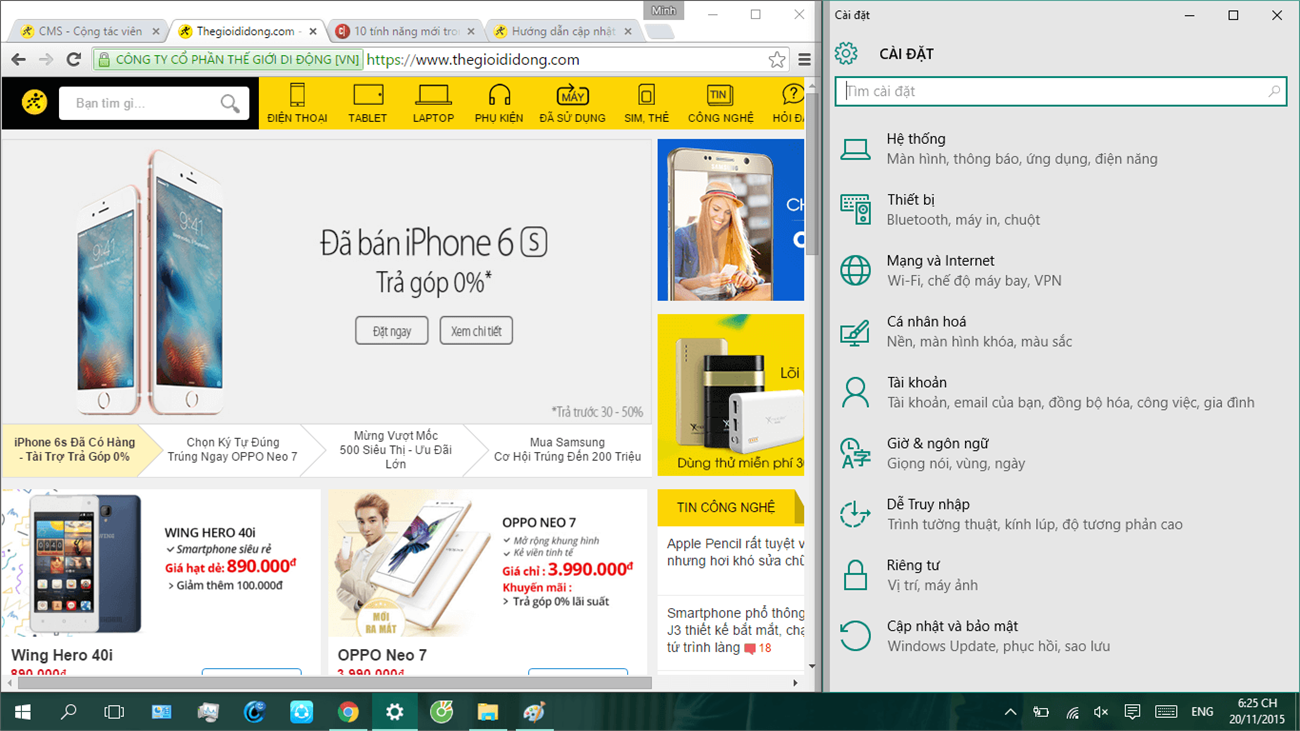The height and width of the screenshot is (731, 1300).
Task: Switch to 10 tính năng mới tab
Action: [x=404, y=31]
